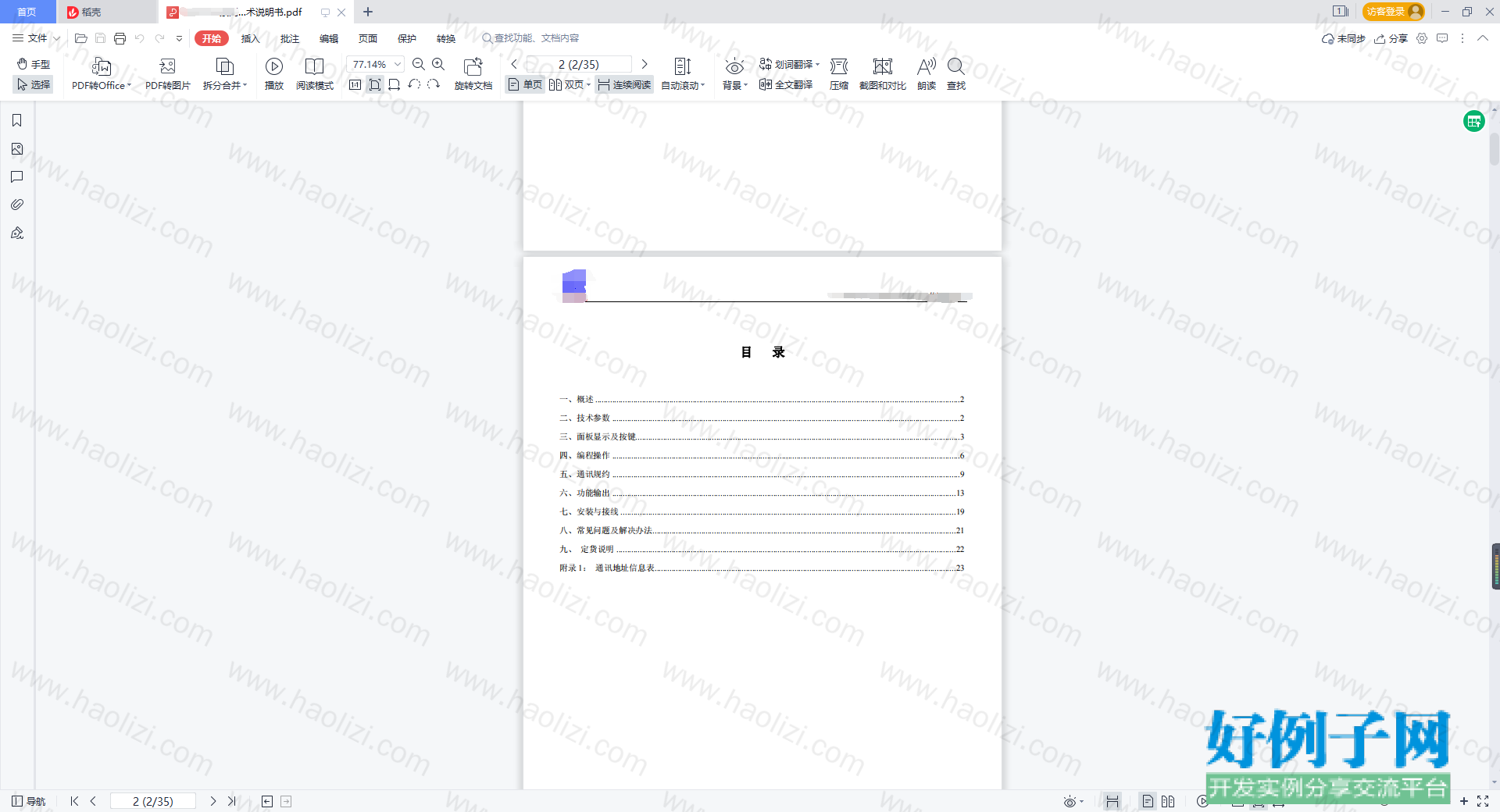Click 分享 share button
This screenshot has width=1500, height=812.
click(1391, 38)
